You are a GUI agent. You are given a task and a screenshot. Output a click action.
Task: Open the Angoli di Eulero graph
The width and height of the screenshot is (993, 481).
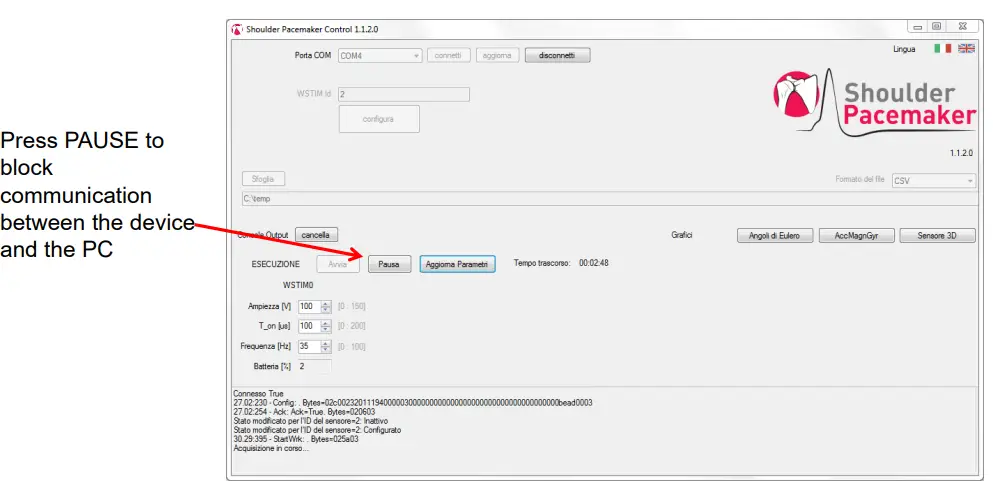coord(774,235)
